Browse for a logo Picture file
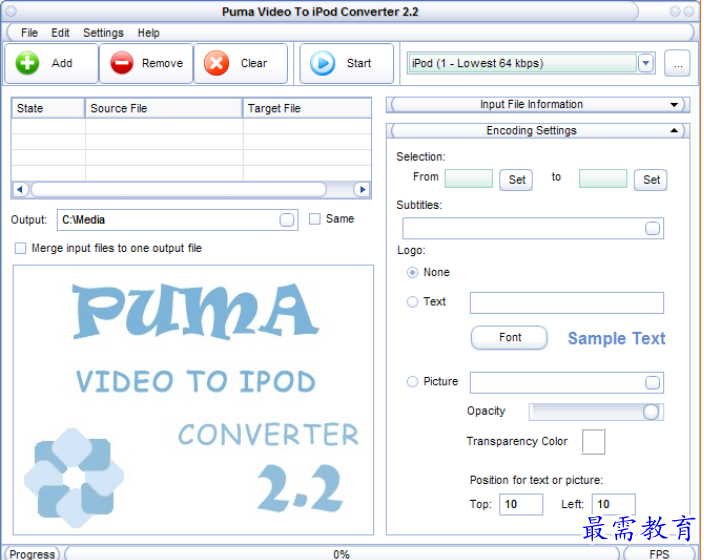 (x=652, y=383)
